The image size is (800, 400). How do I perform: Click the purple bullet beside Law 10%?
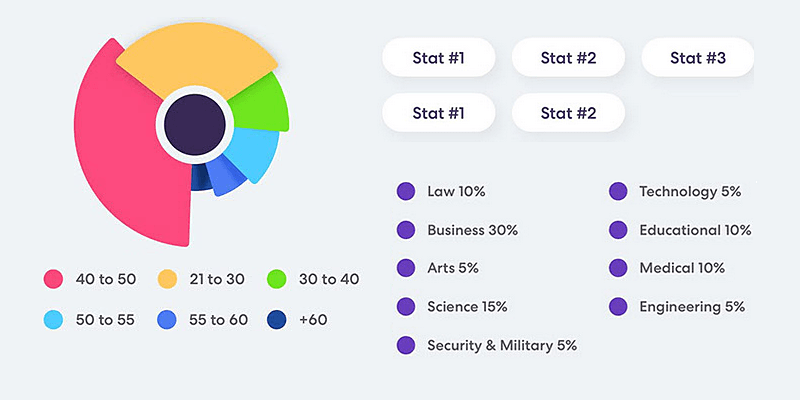[406, 192]
